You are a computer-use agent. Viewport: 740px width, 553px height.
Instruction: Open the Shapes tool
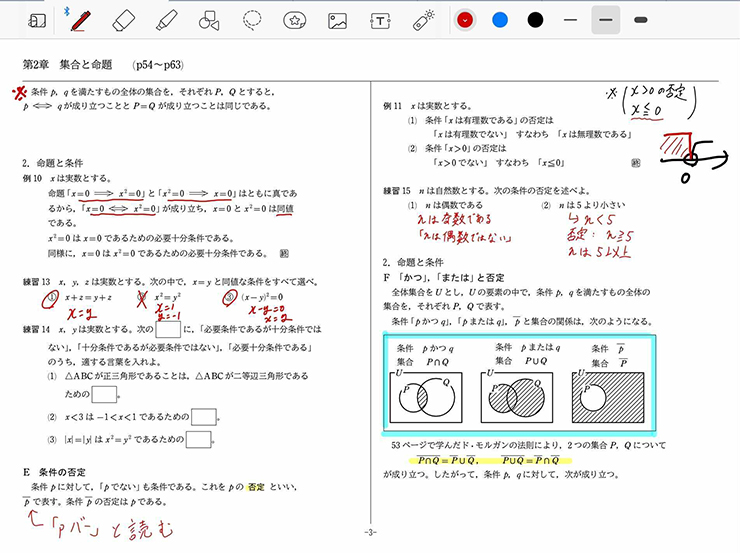click(x=209, y=21)
